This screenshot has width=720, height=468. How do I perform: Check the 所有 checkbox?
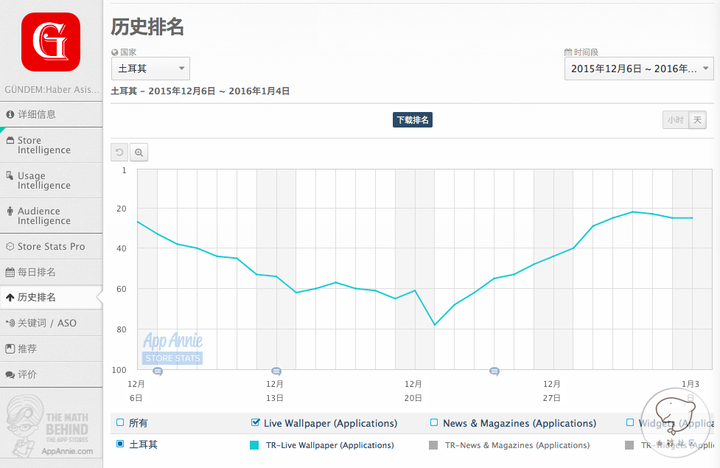click(x=121, y=423)
